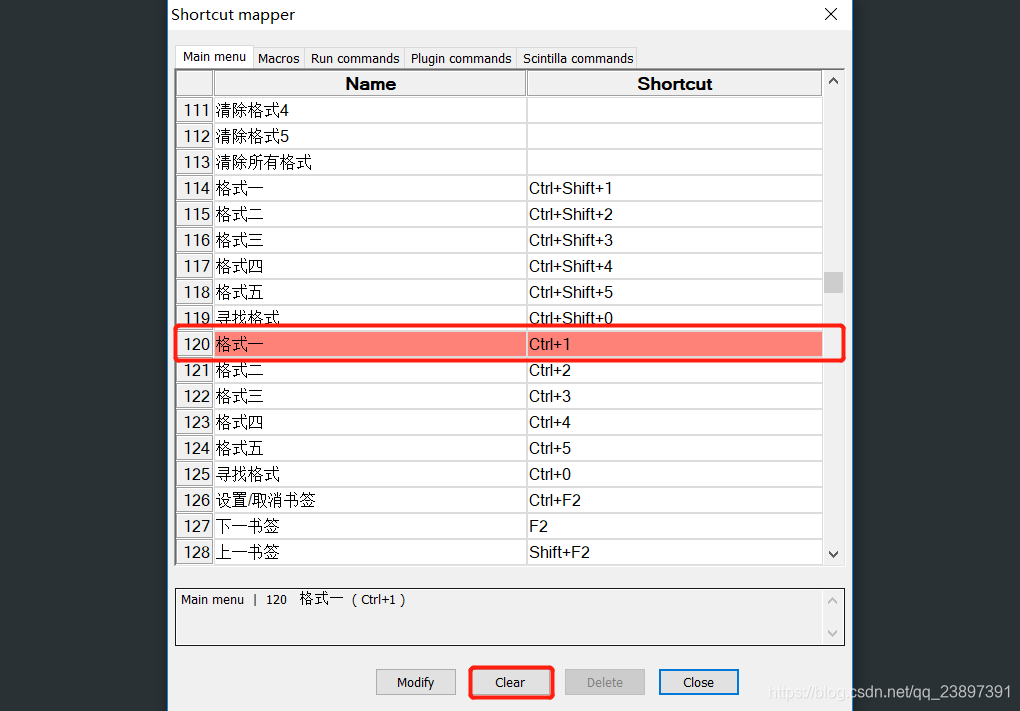This screenshot has height=711, width=1020.
Task: Click the table scrollbar down arrow
Action: (x=833, y=554)
